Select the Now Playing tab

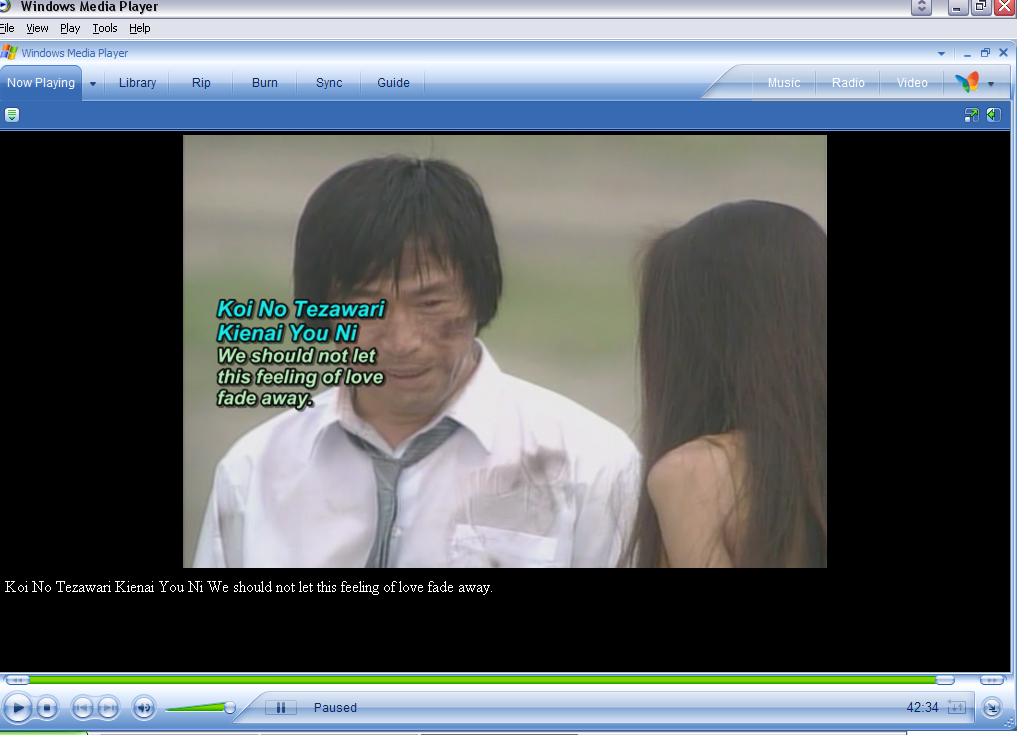[x=40, y=83]
